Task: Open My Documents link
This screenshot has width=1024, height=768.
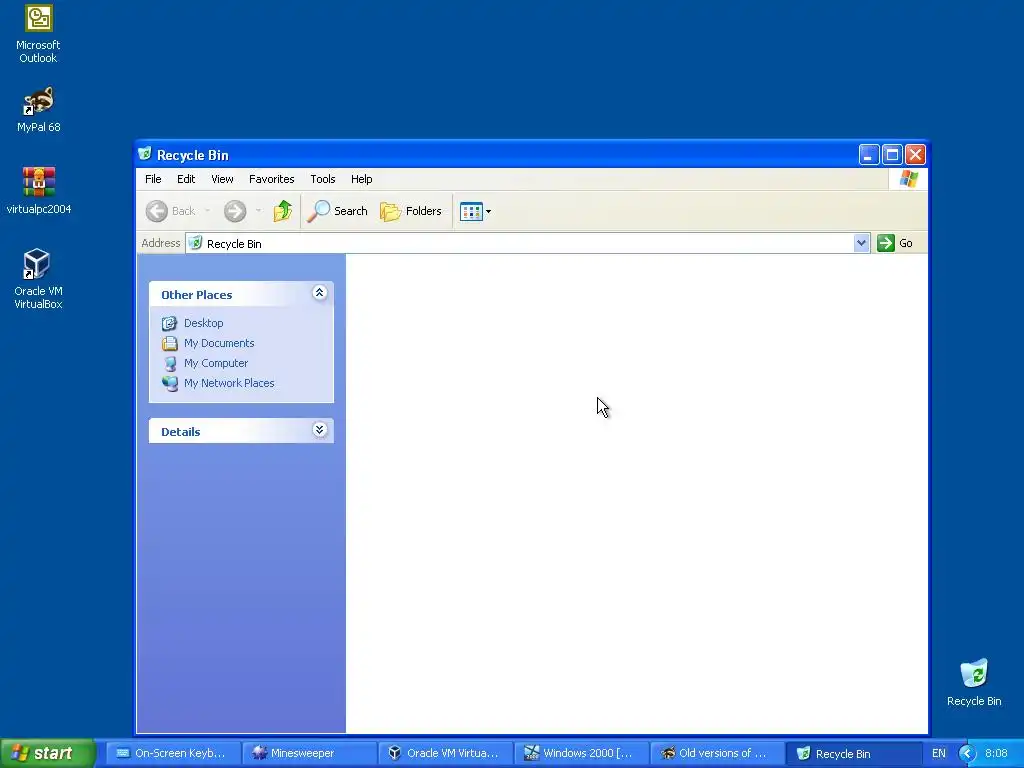Action: click(219, 344)
